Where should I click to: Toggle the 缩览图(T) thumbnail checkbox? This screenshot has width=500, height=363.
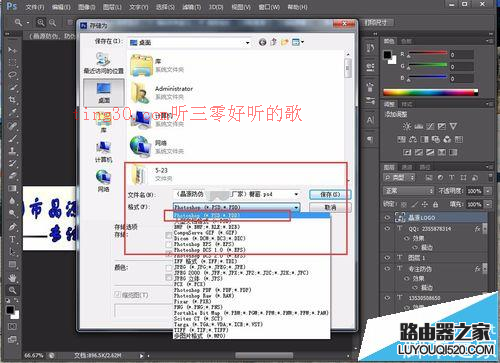pos(117,294)
